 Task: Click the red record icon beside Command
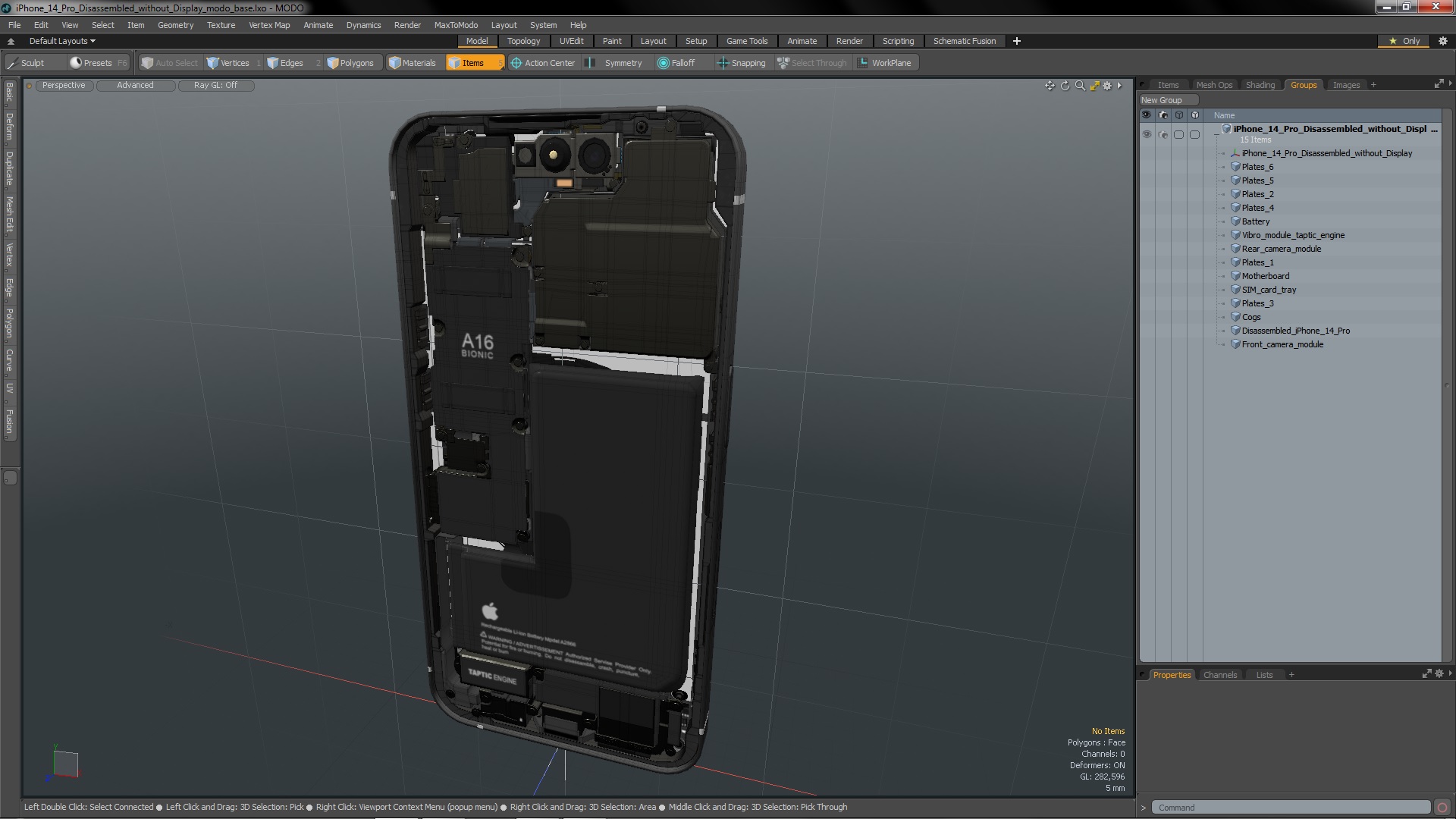click(x=1442, y=808)
